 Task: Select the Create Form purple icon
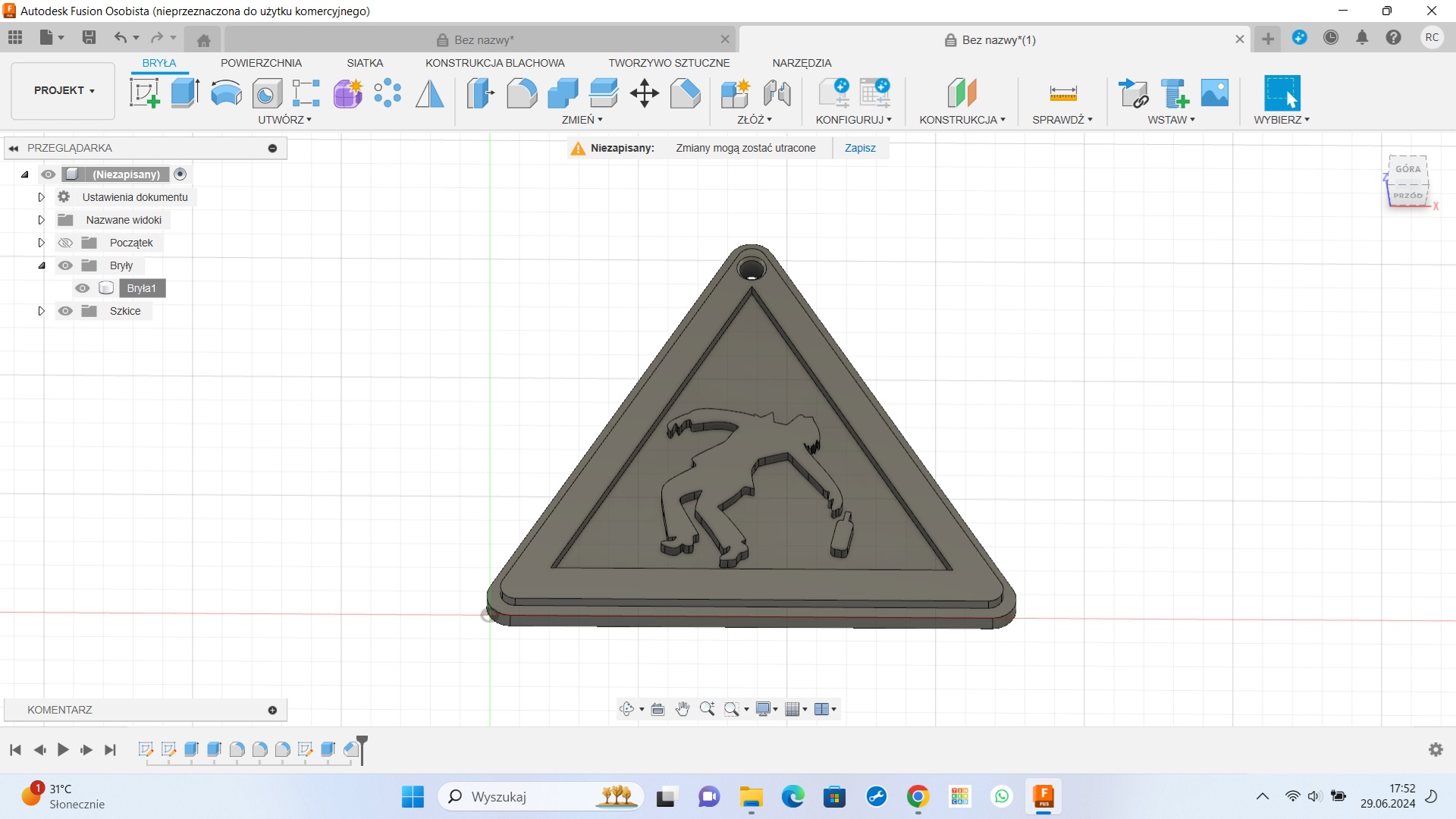coord(348,93)
